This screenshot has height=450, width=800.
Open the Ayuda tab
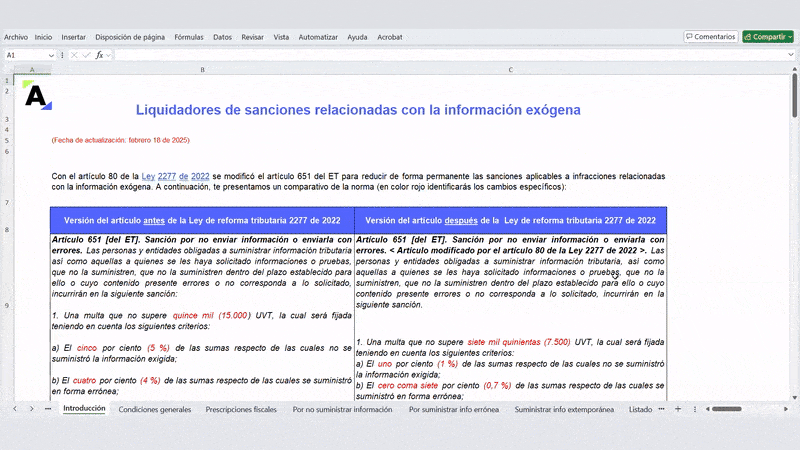pos(357,37)
